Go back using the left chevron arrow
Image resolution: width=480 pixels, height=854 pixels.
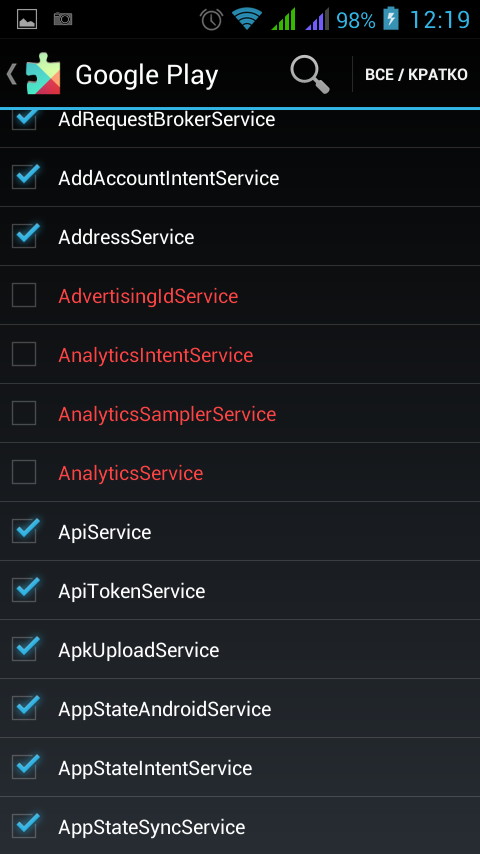[x=11, y=74]
